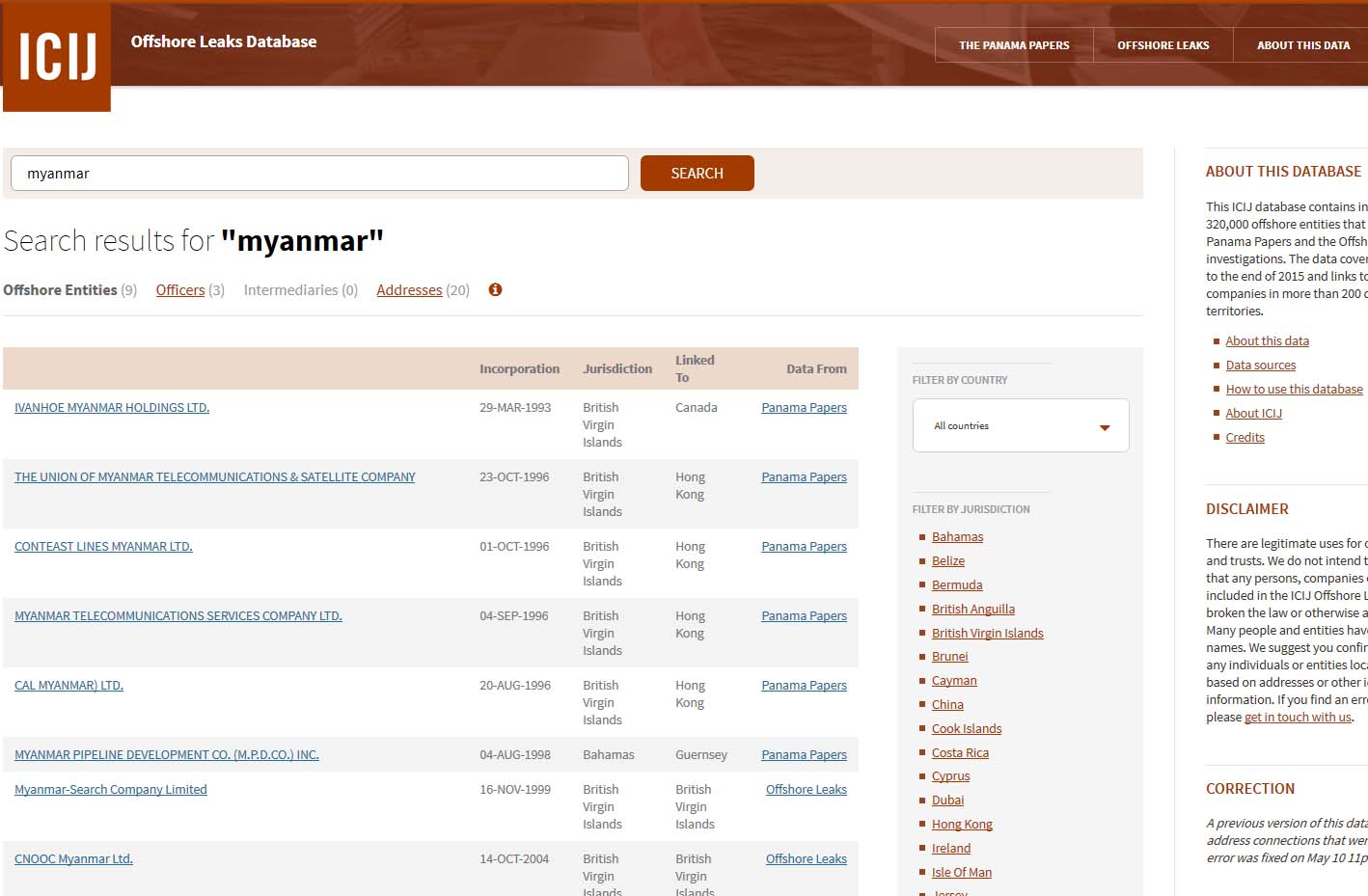The image size is (1368, 896).
Task: Click the Search button
Action: [698, 174]
